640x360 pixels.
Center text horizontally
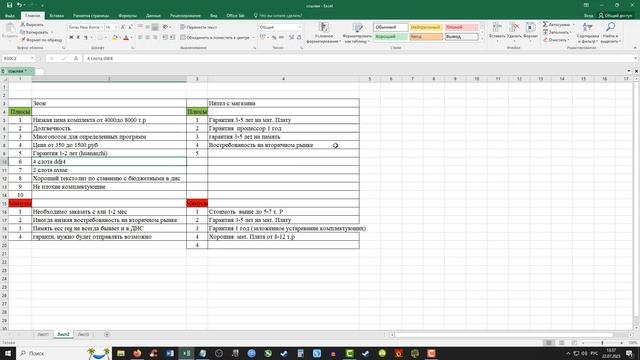tap(147, 38)
